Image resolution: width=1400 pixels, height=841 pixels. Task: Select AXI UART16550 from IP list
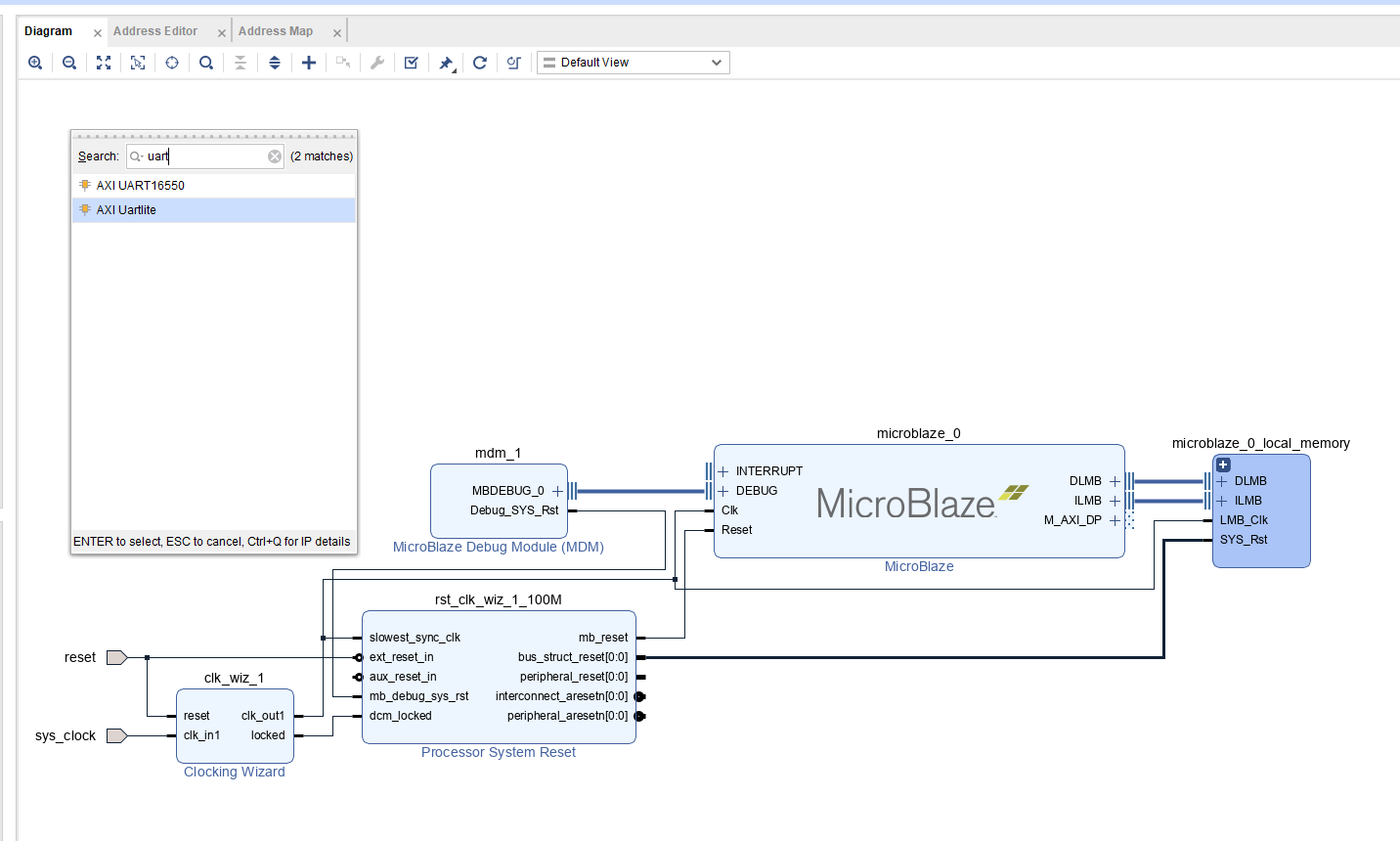coord(140,186)
